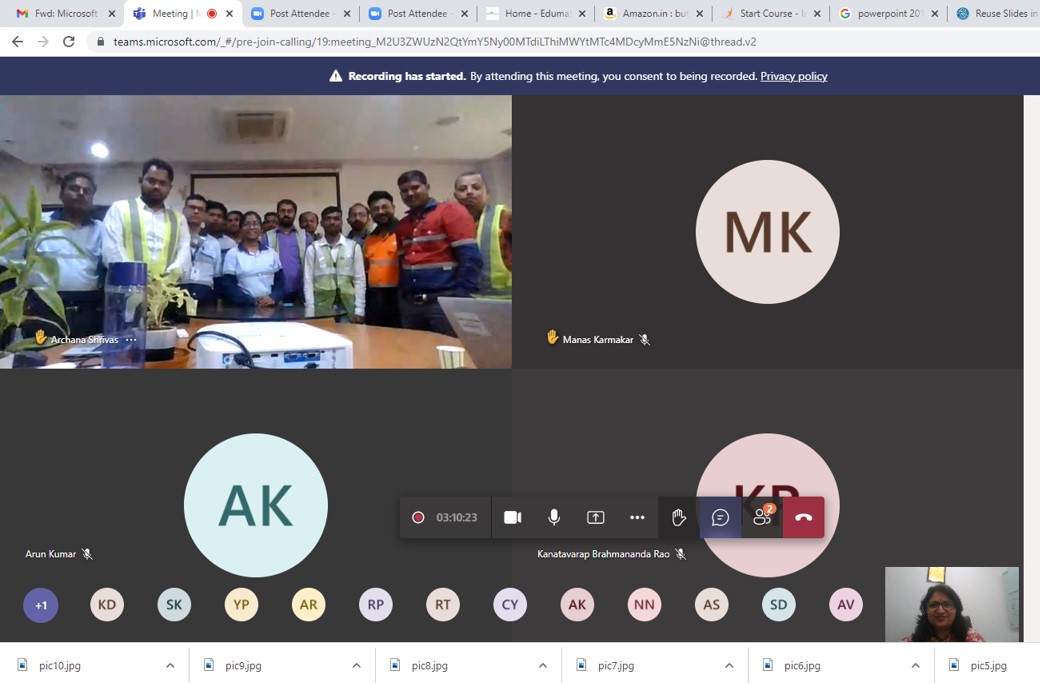Expand options for pic6.jpg download
Screen dimensions: 1040x684
(915, 665)
